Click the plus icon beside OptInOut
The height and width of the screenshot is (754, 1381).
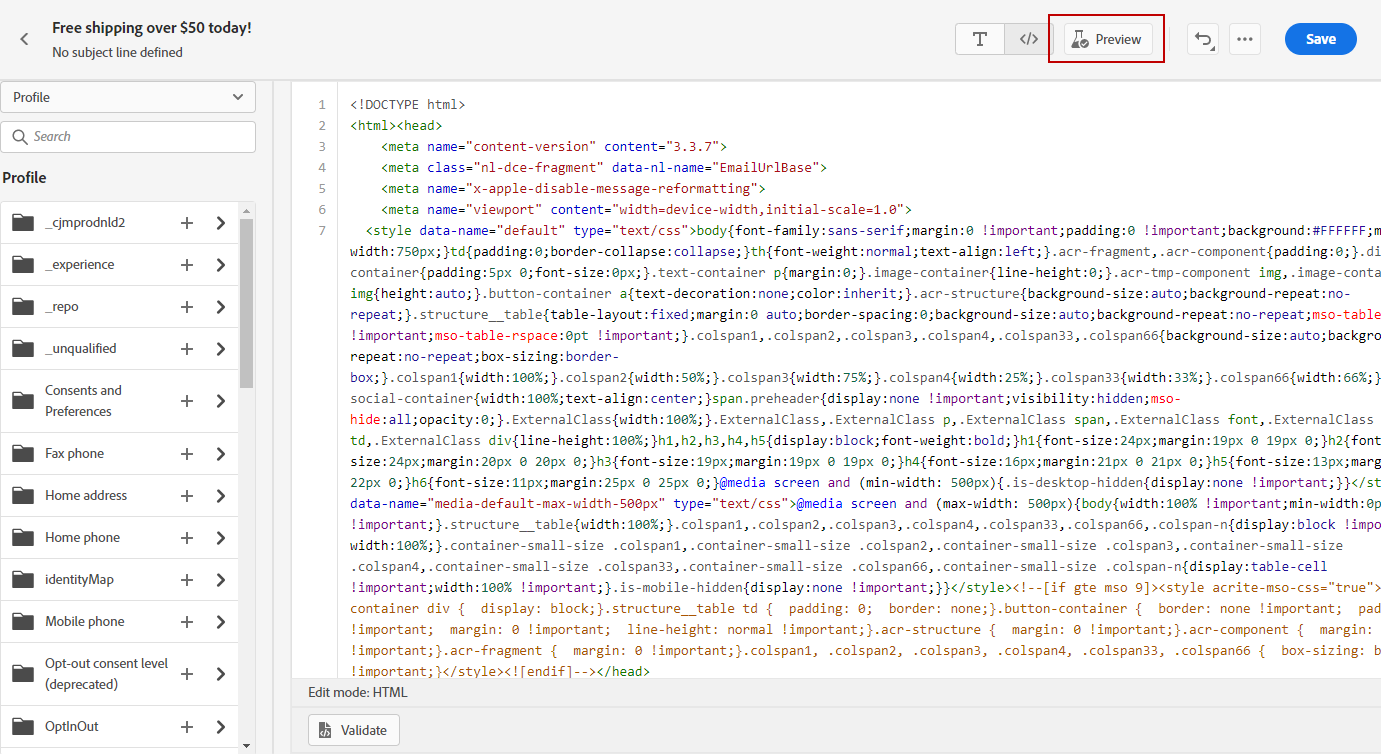186,727
